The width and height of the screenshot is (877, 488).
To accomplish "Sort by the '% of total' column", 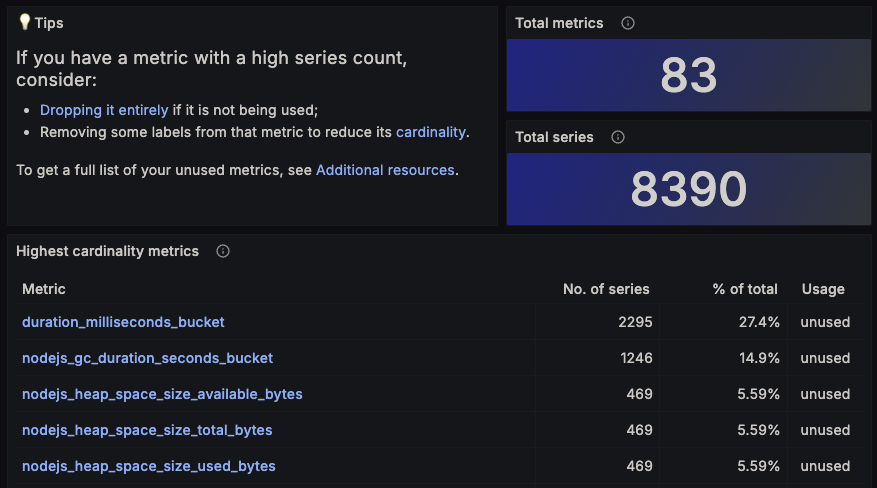I will (x=745, y=289).
